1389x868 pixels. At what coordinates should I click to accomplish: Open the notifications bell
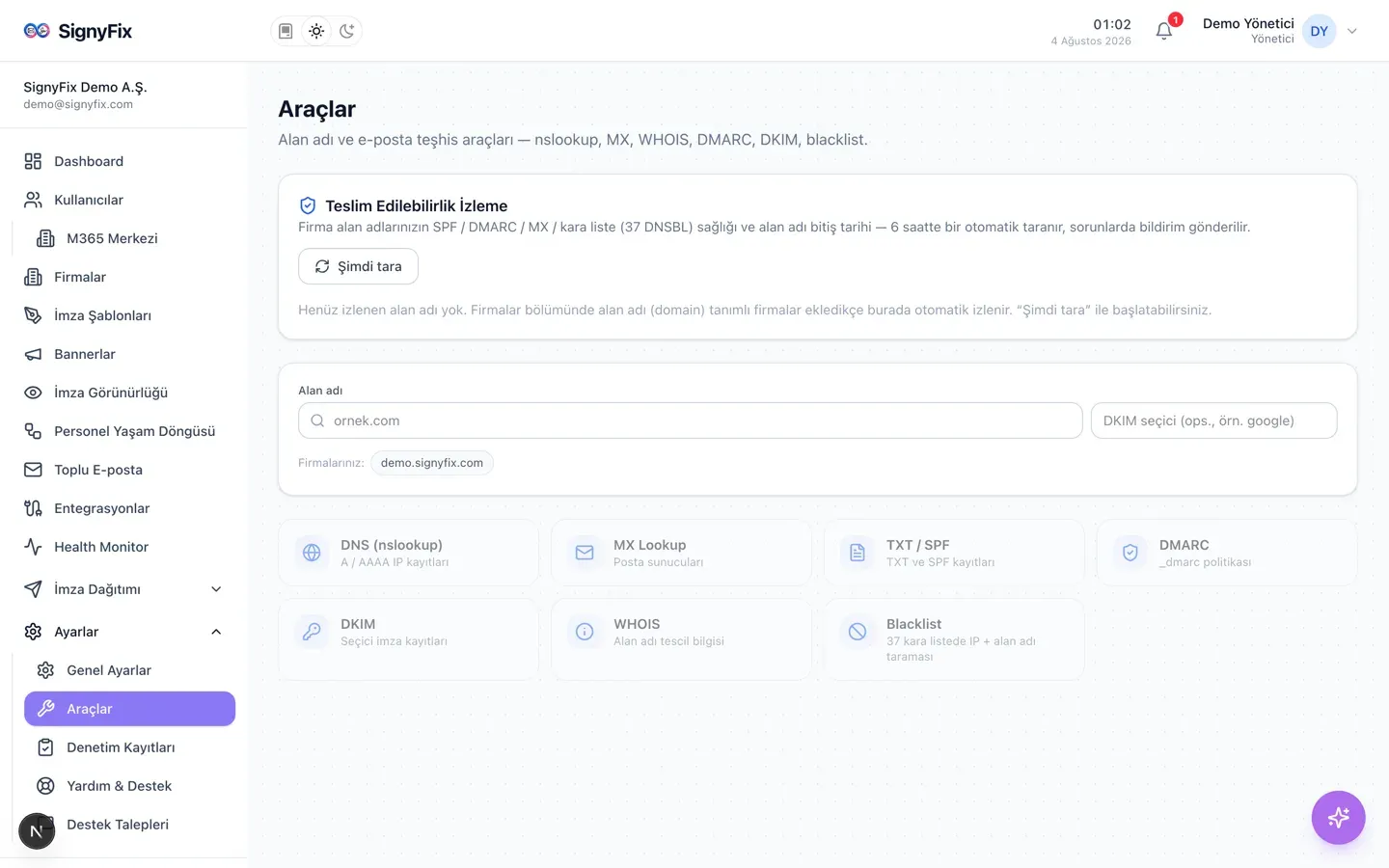pos(1164,31)
